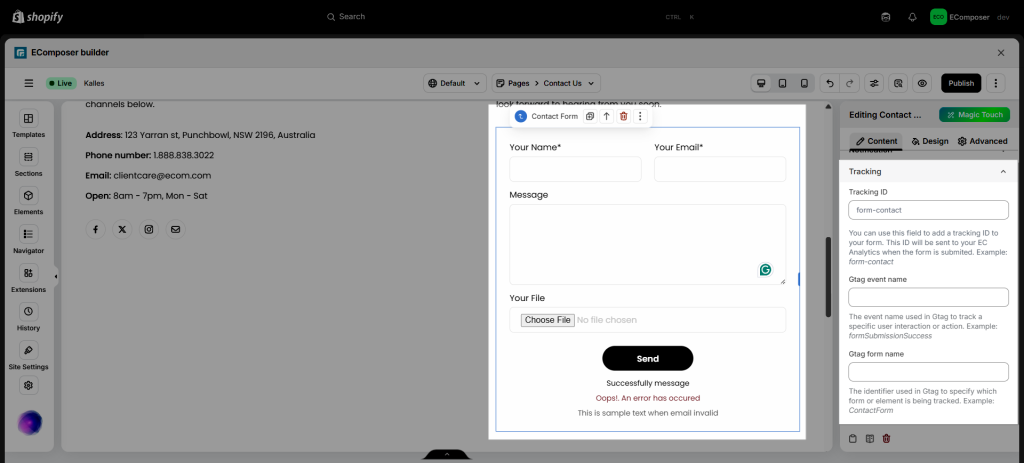
Task: Open the Extensions panel
Action: (28, 279)
